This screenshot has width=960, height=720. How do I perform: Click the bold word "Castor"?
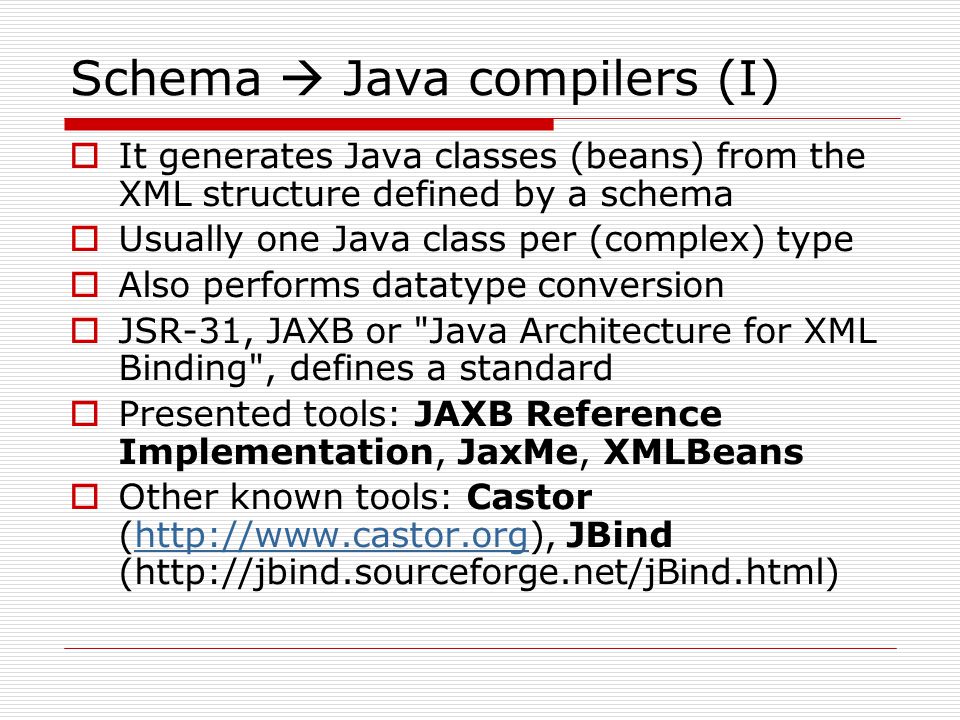point(530,497)
